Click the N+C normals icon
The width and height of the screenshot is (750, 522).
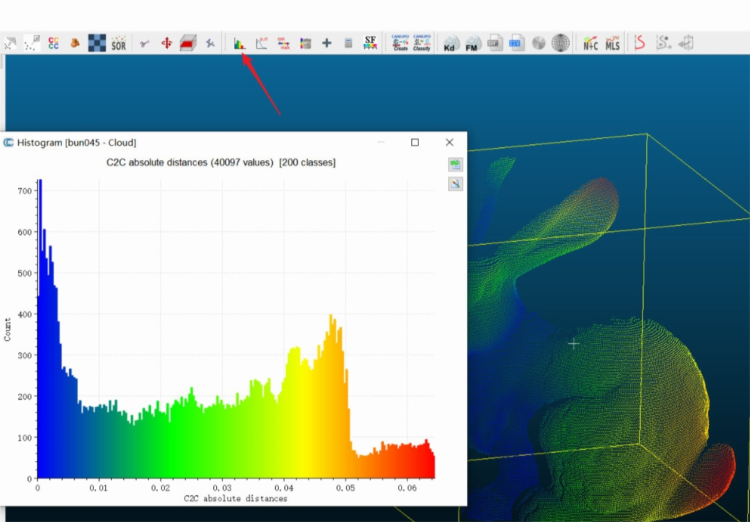[x=591, y=44]
